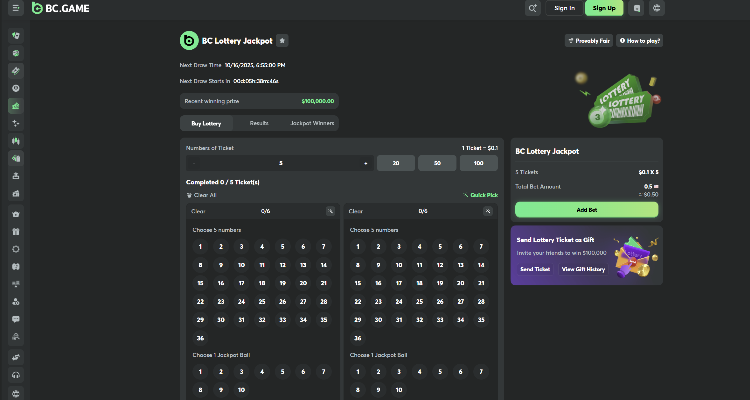The image size is (750, 400).
Task: Switch to the Results tab
Action: 259,123
